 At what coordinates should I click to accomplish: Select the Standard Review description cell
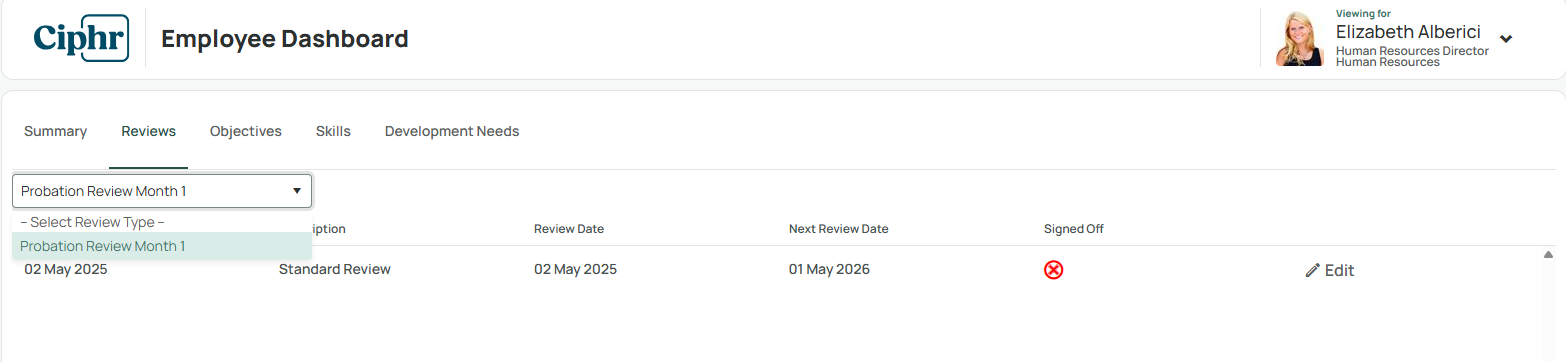click(x=335, y=269)
